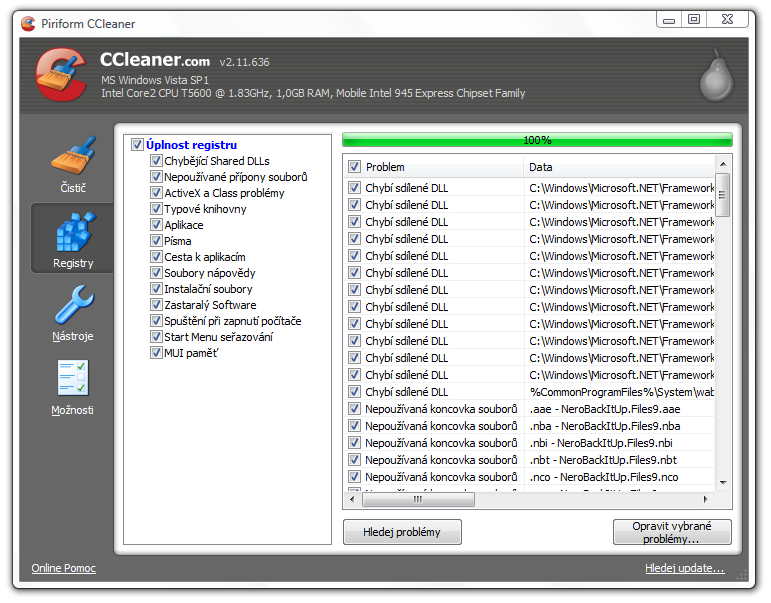Toggle Instalační soubory checkbox

click(x=156, y=289)
